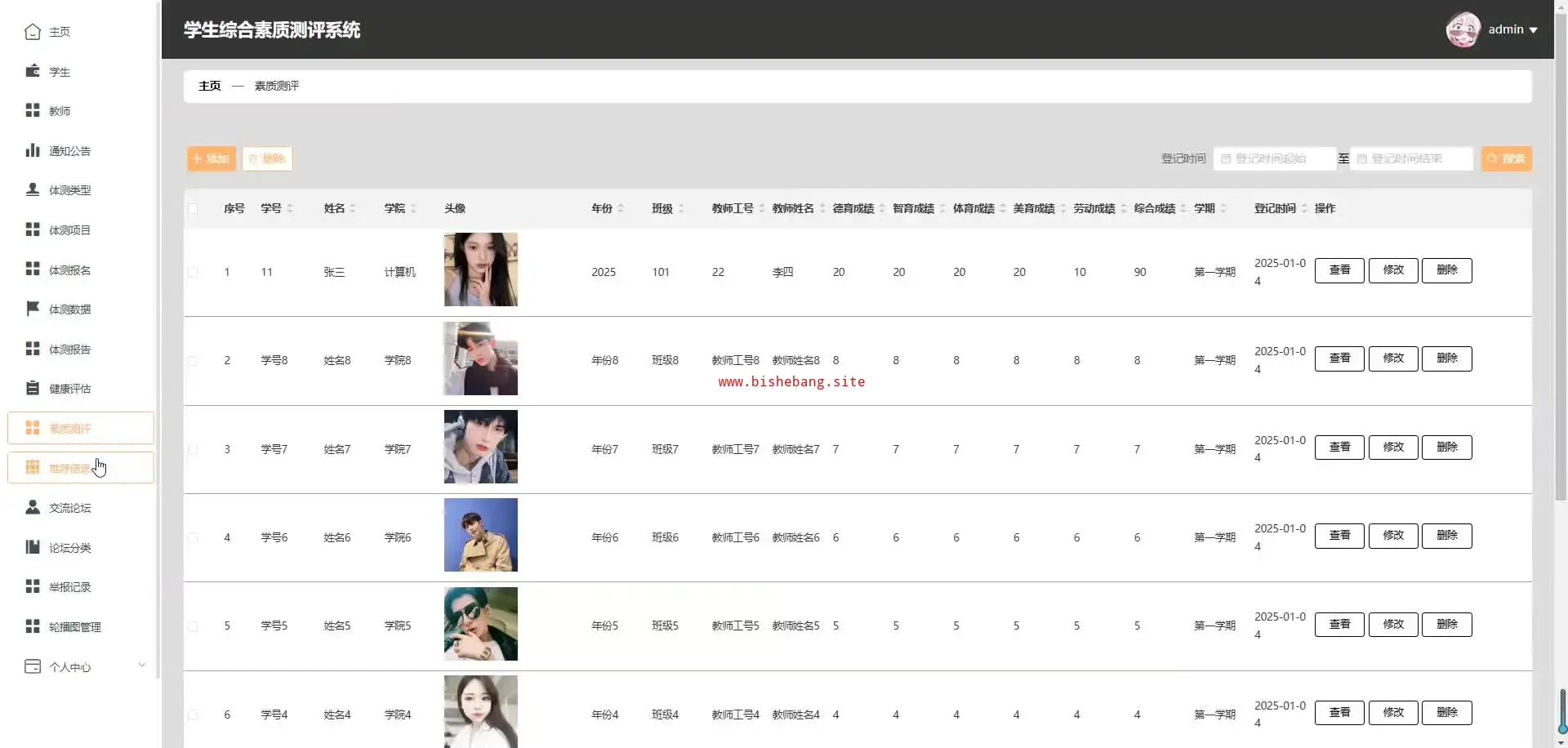
Task: Click the 删除 button beside 添加
Action: (267, 158)
